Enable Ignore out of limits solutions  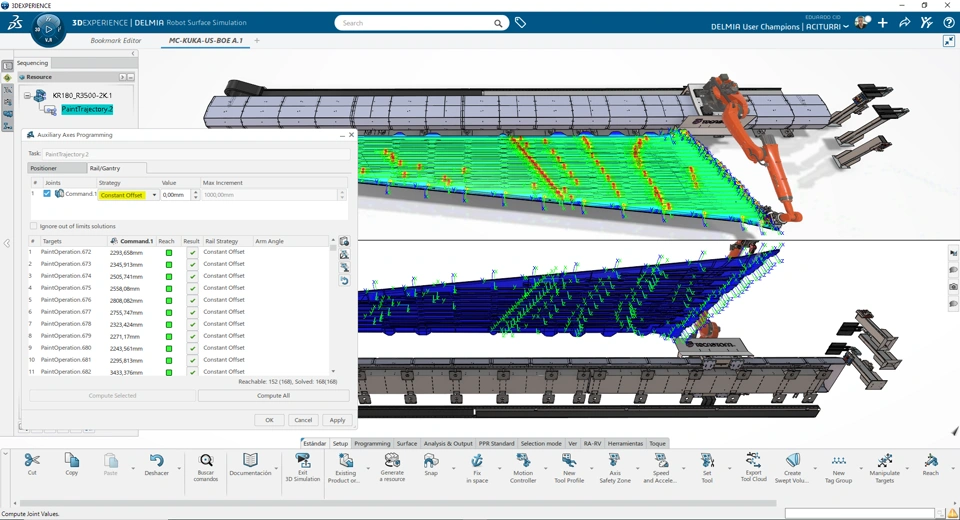[34, 226]
